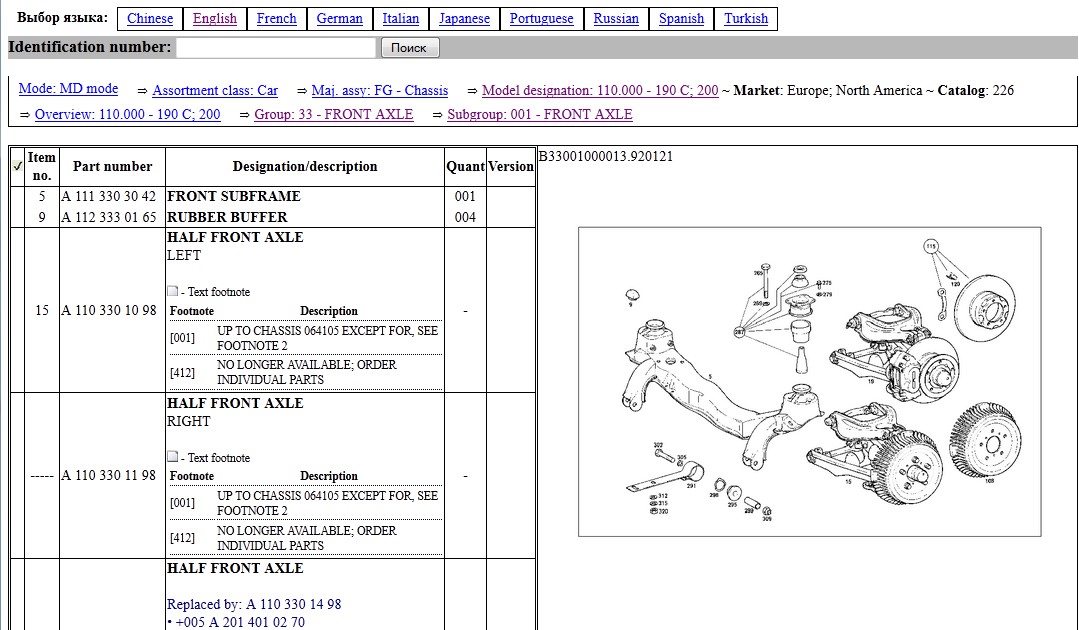Click the Поиск search button
1079x630 pixels.
click(409, 47)
